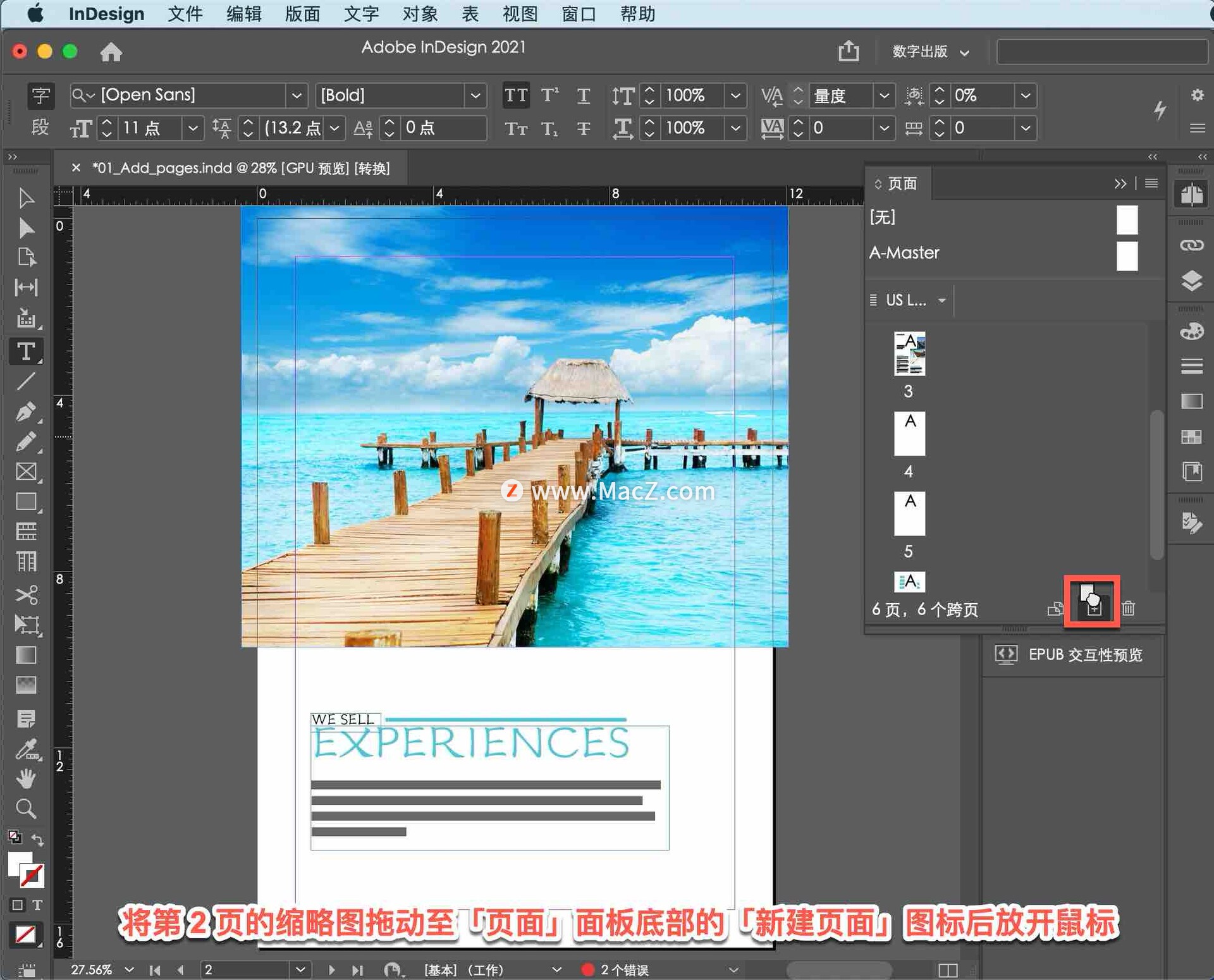Open the 文件 menu
1214x980 pixels.
coord(185,14)
